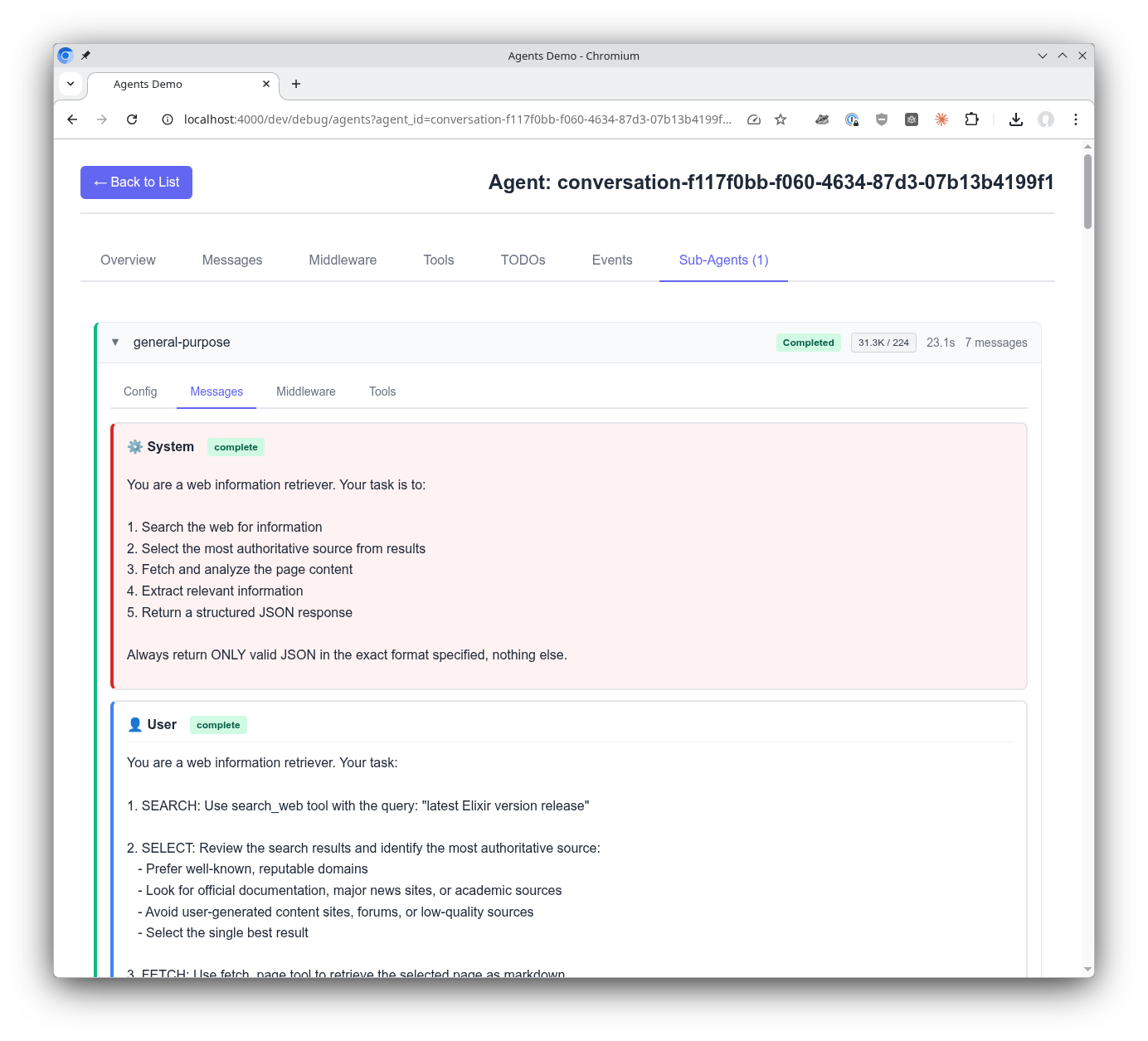Viewport: 1148px width, 1041px height.
Task: Click the orange starburst extension icon
Action: [941, 119]
